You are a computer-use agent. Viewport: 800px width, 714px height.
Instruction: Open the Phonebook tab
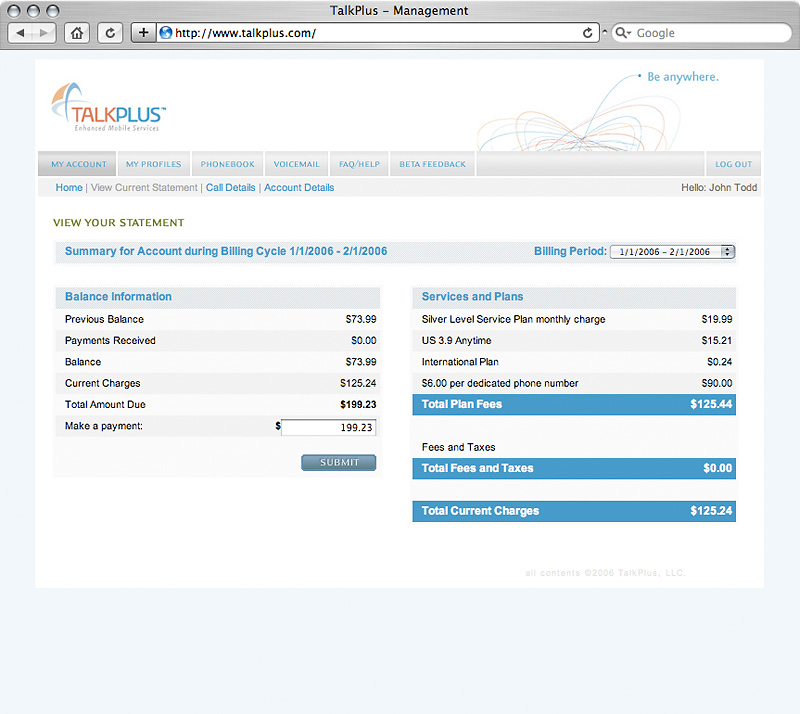228,164
